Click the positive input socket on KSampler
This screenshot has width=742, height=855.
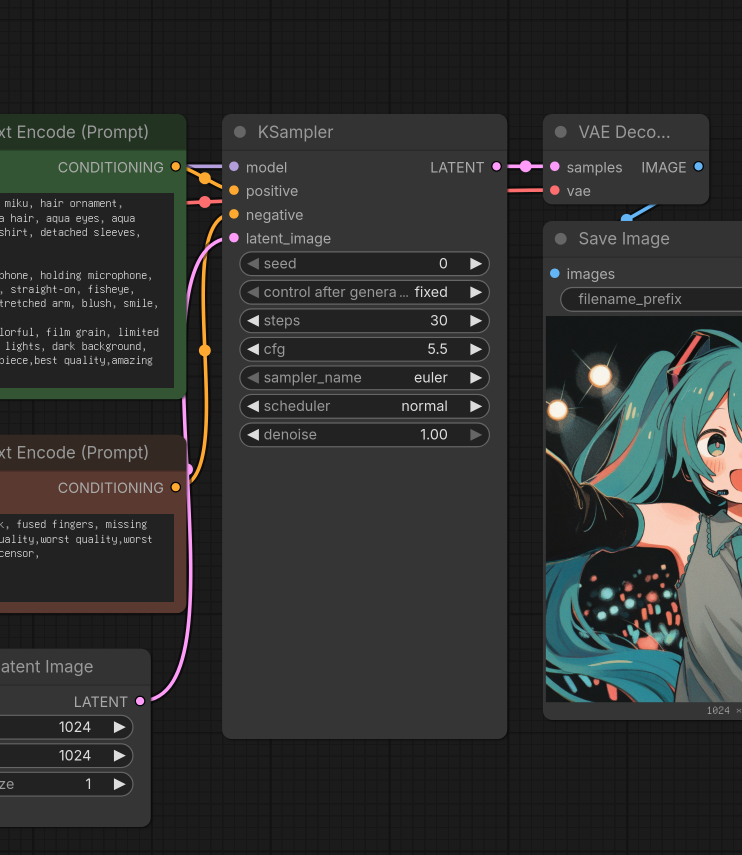pos(234,191)
